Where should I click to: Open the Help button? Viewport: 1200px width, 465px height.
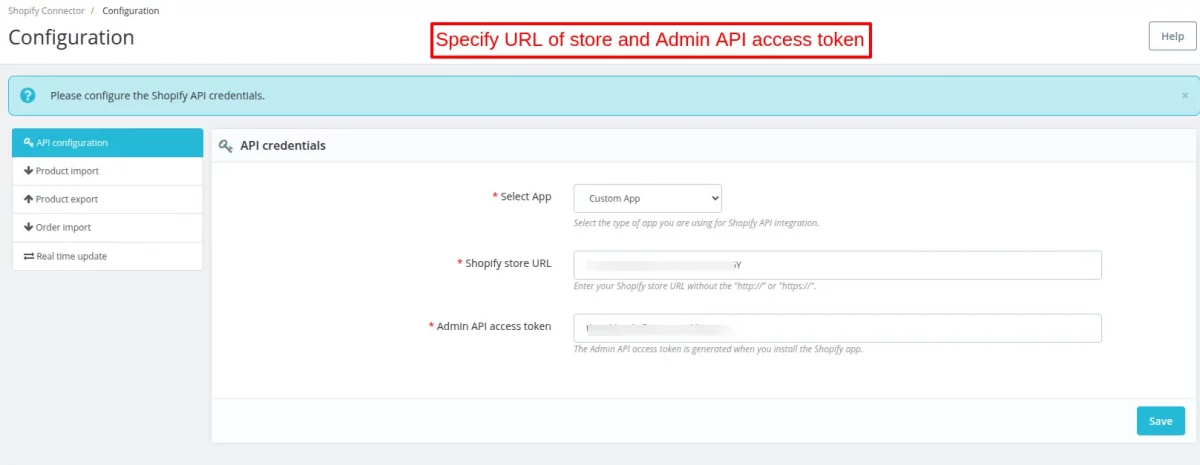coord(1172,36)
